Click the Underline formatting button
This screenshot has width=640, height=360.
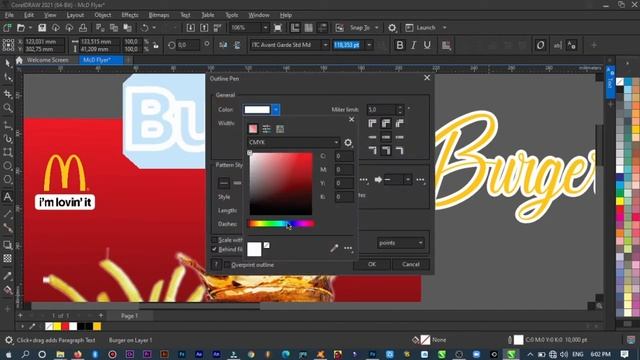pyautogui.click(x=427, y=45)
